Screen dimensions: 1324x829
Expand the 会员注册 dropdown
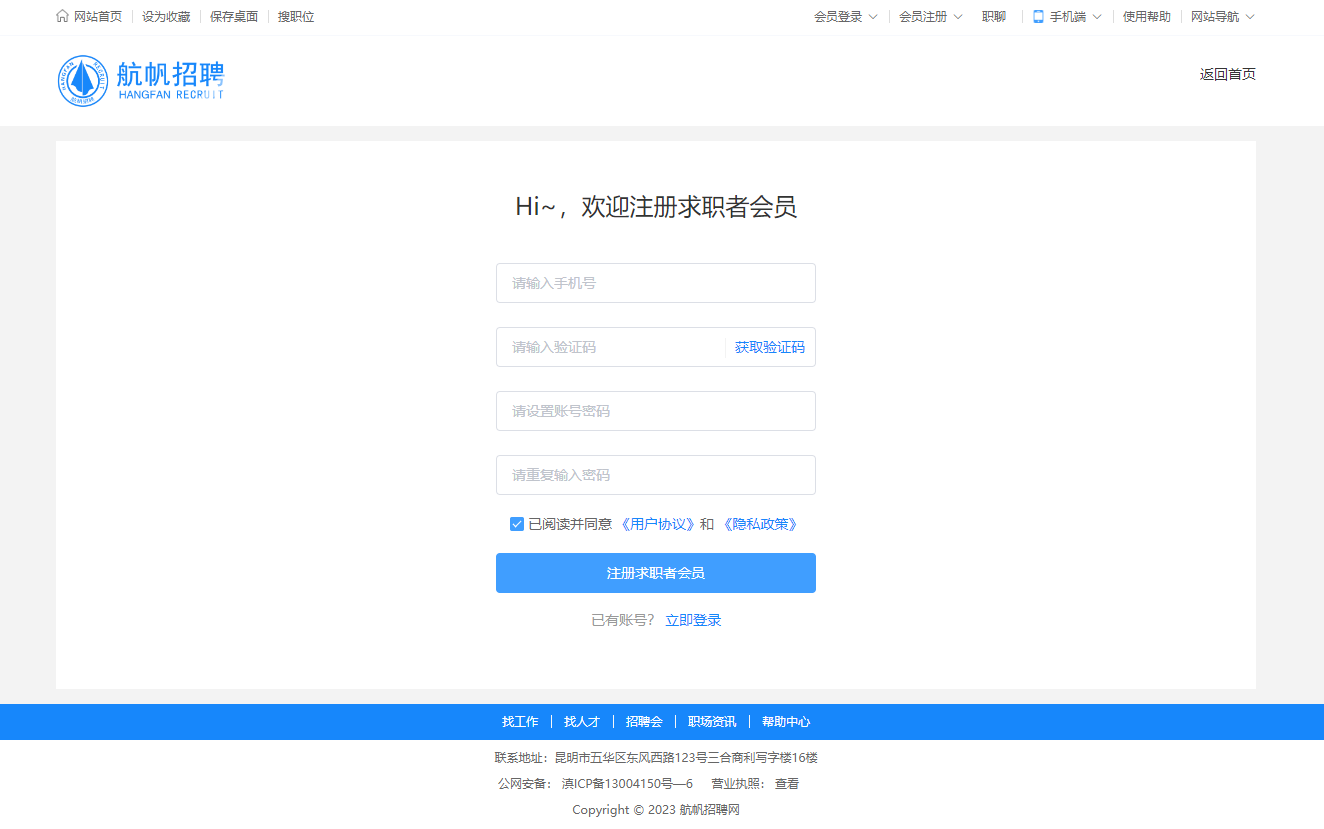(957, 17)
